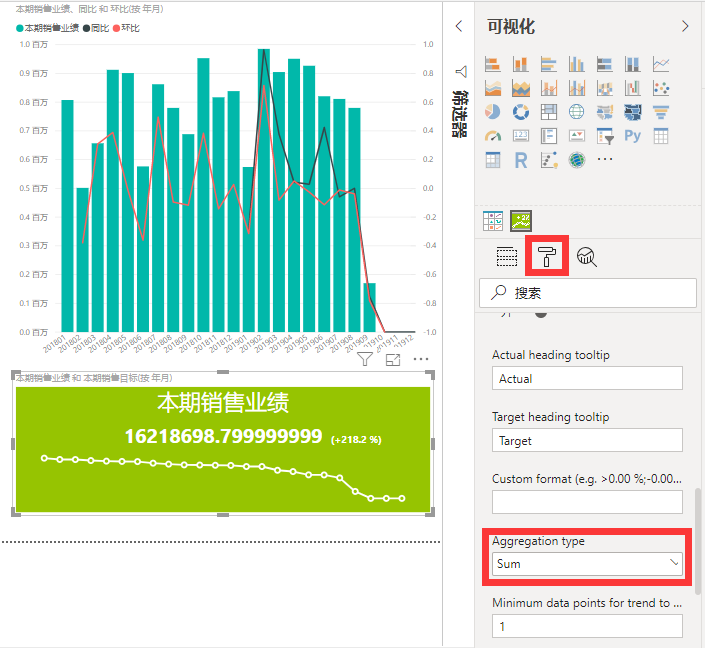Select the dark blue shape map visual

click(633, 112)
